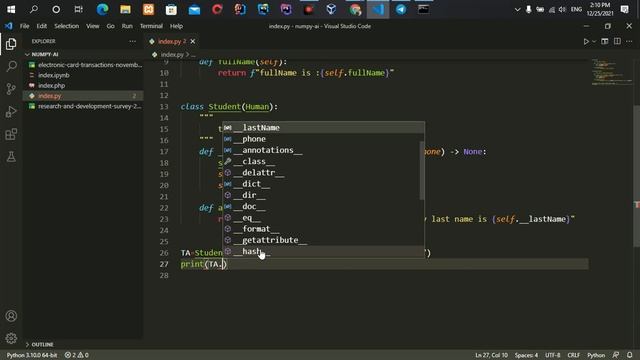Open the Accounts menu icon

point(11,316)
